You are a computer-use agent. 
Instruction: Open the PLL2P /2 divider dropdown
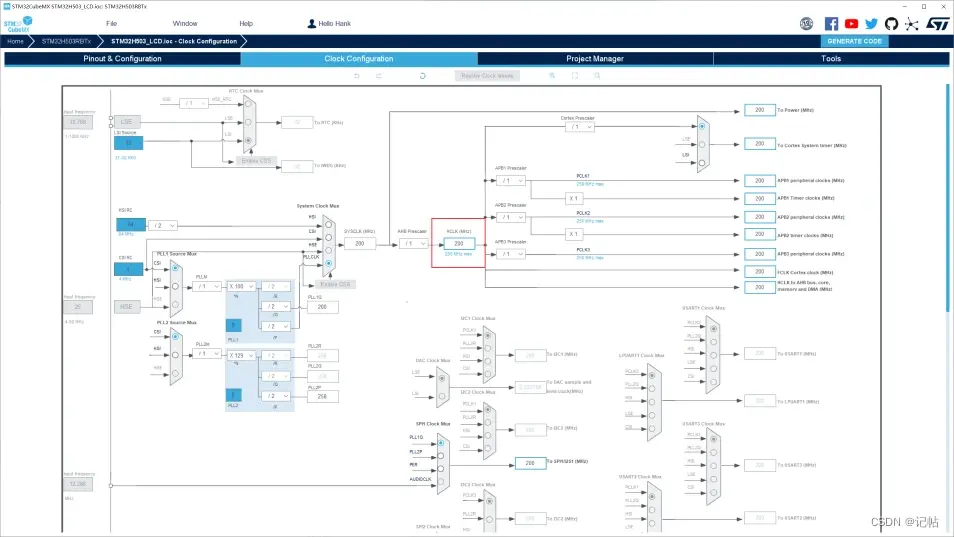pyautogui.click(x=276, y=395)
